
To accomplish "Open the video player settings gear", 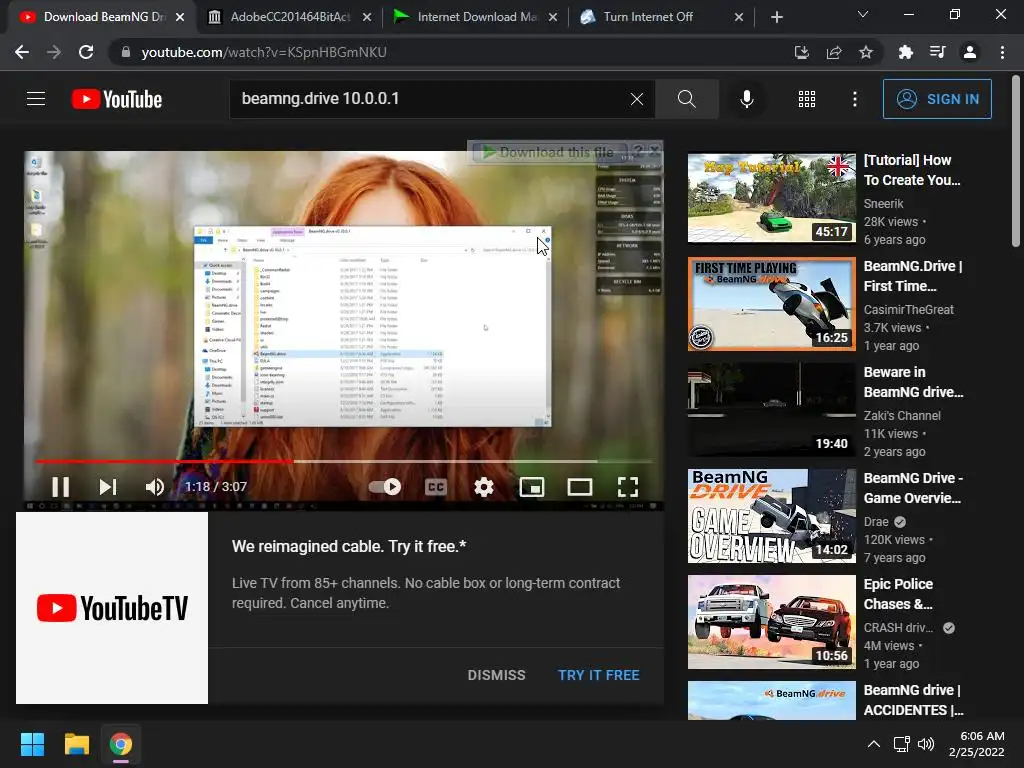I will (484, 487).
